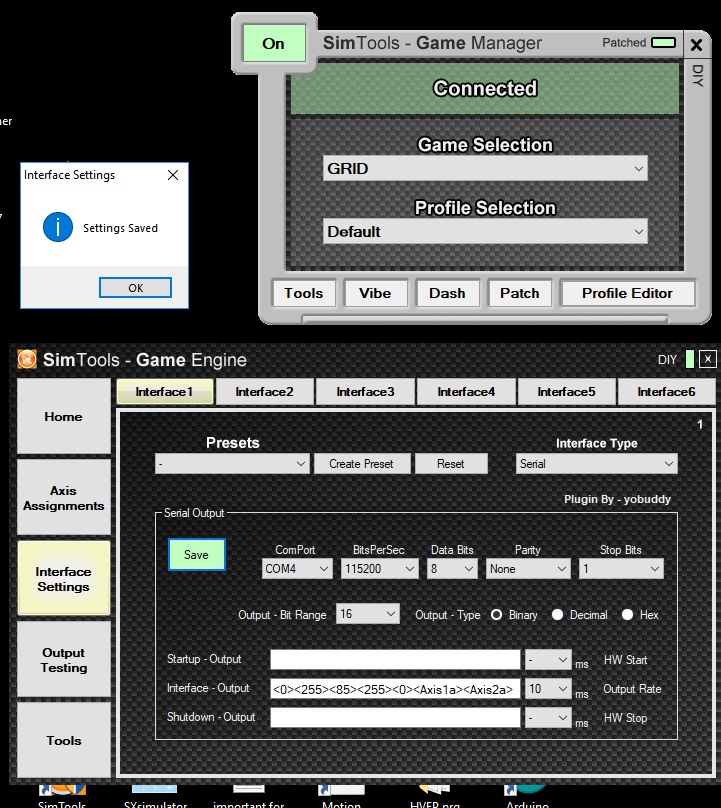The width and height of the screenshot is (721, 808).
Task: Click the Patch button
Action: click(519, 293)
